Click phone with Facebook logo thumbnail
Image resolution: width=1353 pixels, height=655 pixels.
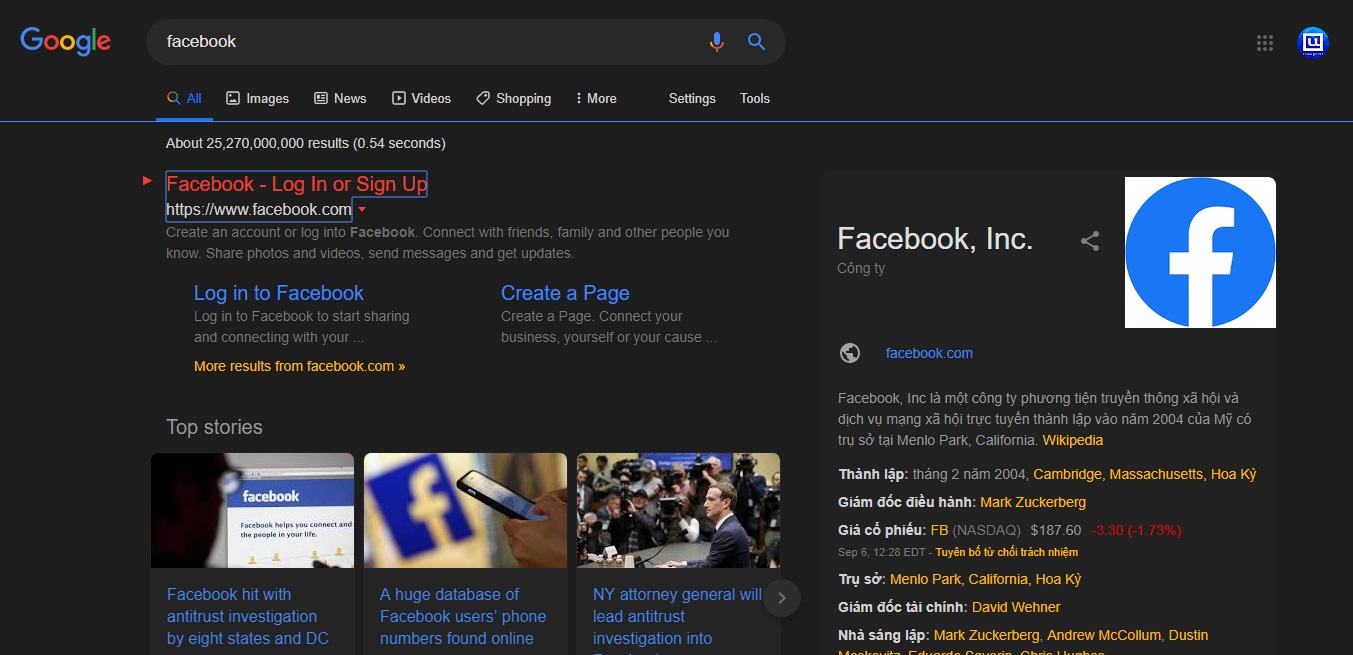point(465,510)
